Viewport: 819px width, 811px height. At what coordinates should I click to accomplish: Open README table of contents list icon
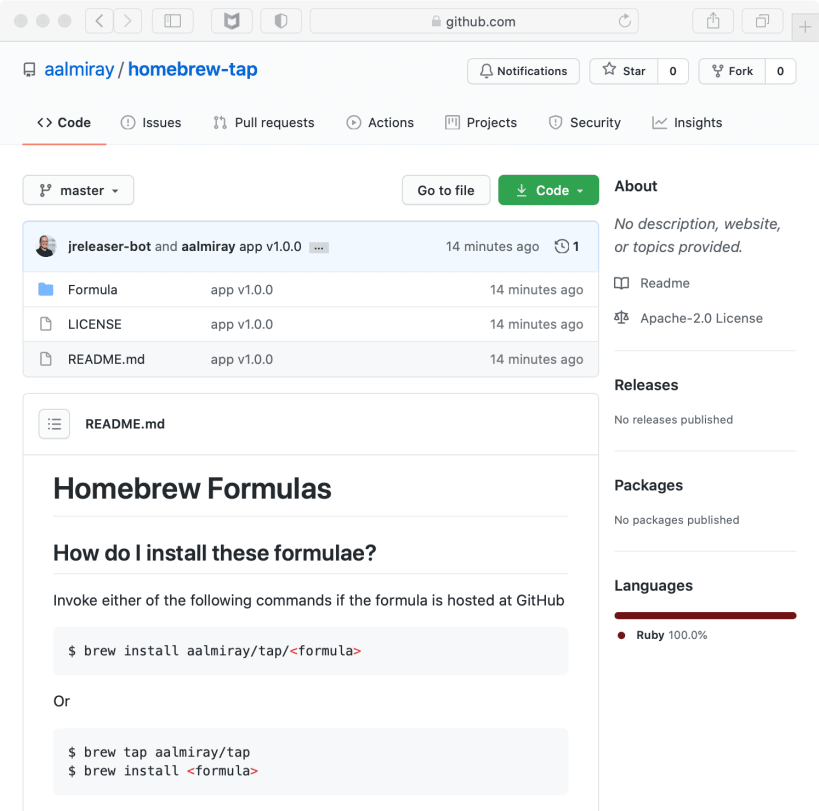54,424
